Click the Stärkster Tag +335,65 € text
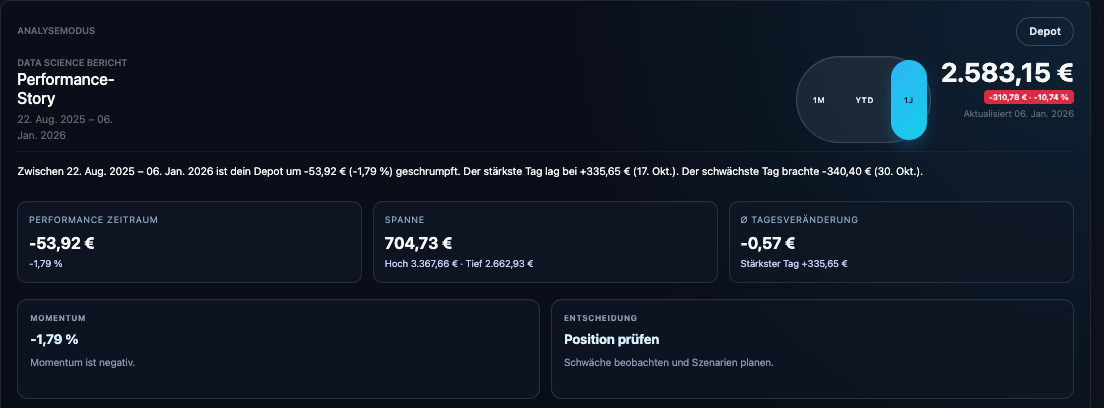 click(794, 264)
